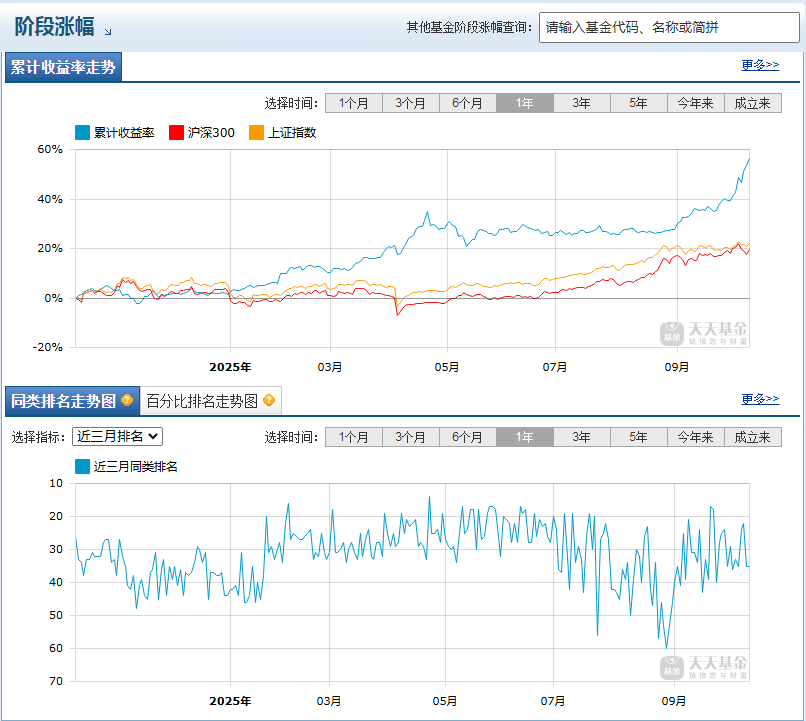This screenshot has height=721, width=806.
Task: Select the 累计收益率走势 tab
Action: (63, 67)
